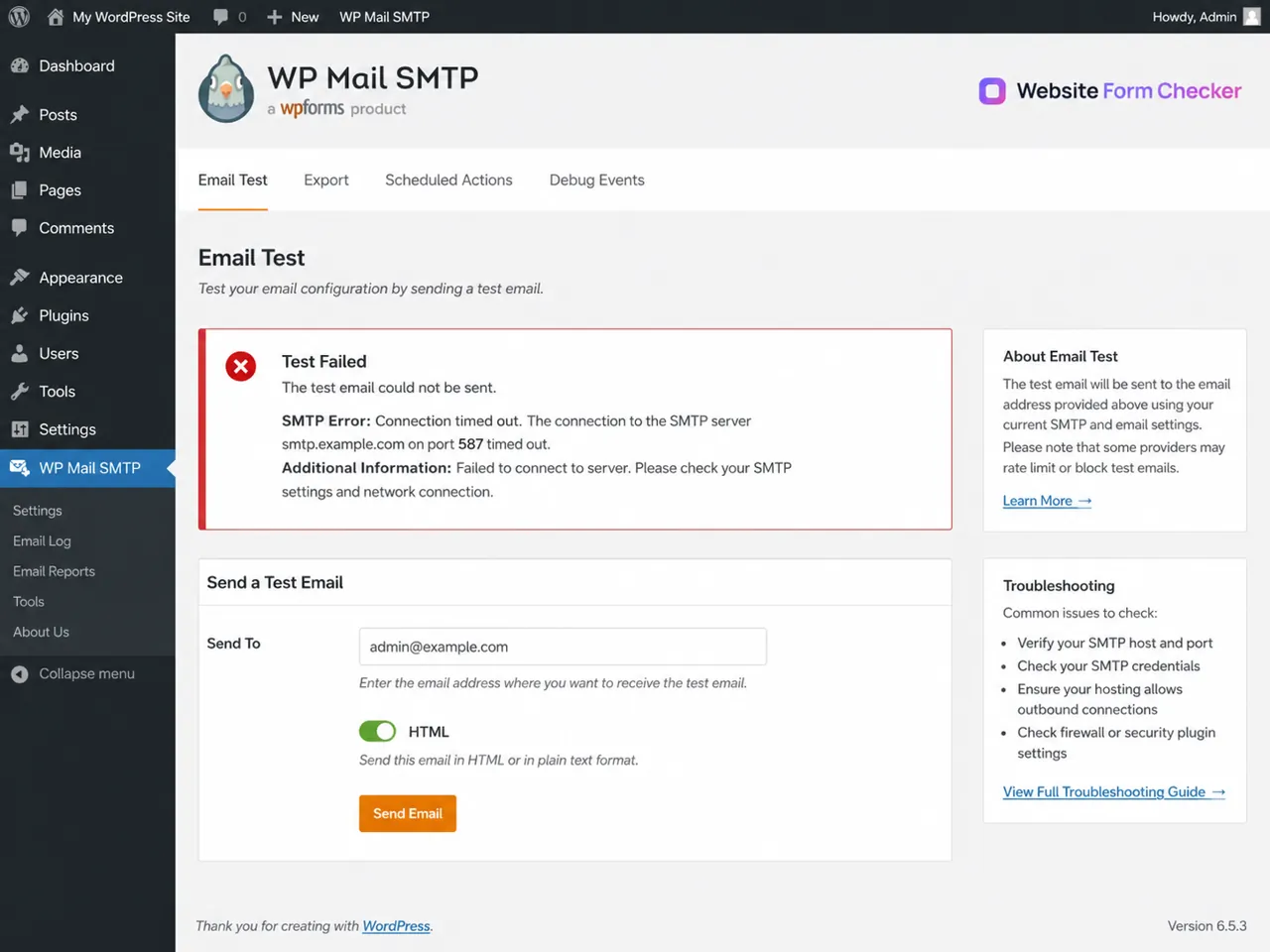
Task: Open the Tools submenu under WP Mail SMTP
Action: click(x=29, y=602)
